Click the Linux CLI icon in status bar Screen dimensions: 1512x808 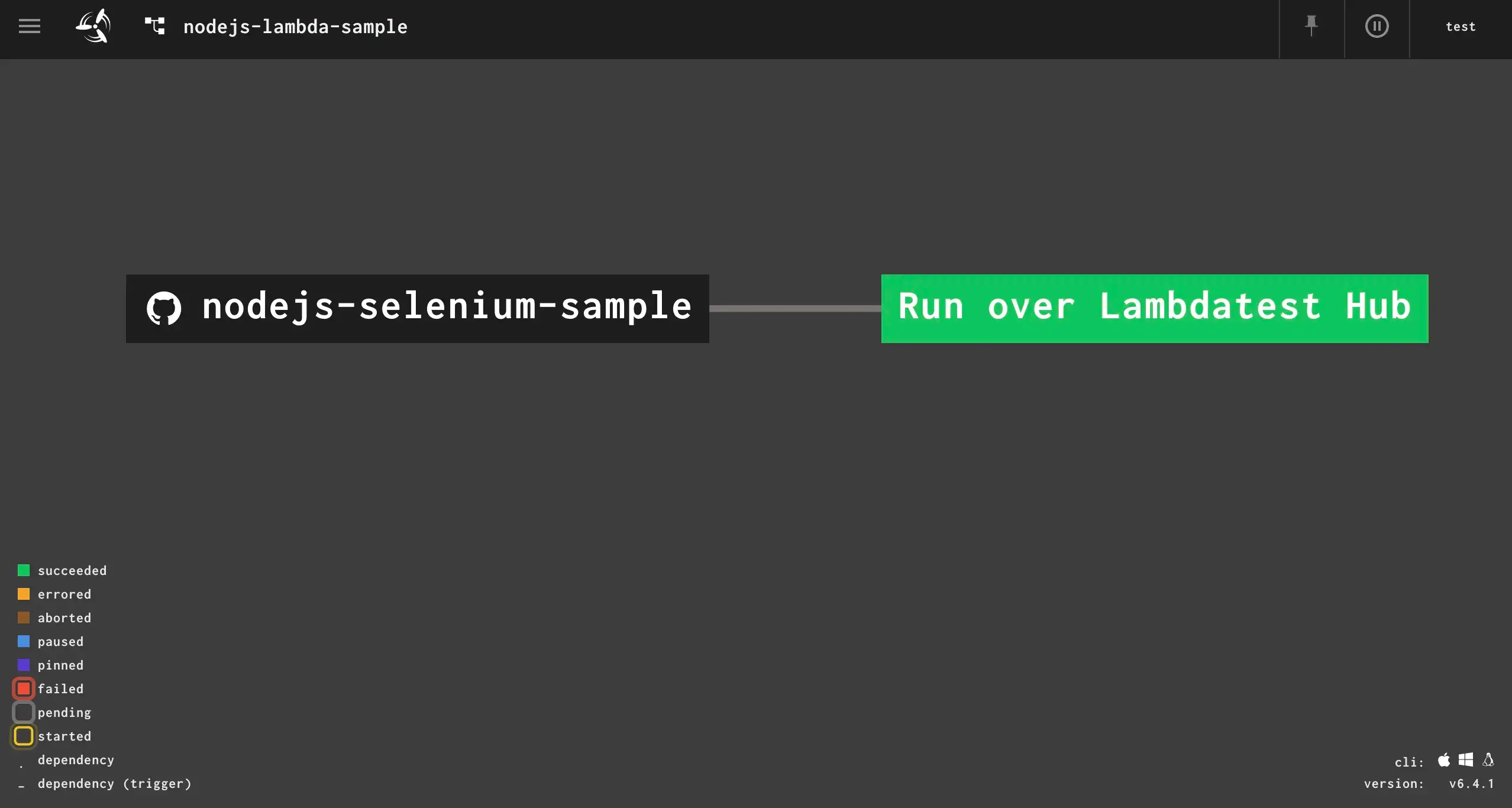coord(1488,760)
